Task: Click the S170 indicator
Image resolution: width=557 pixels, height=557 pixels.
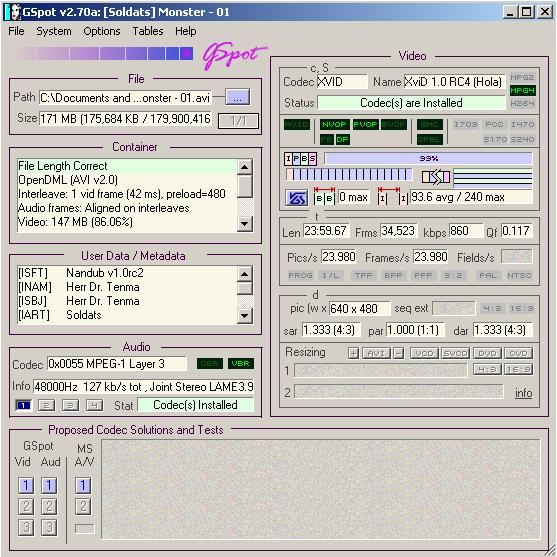Action: click(495, 139)
